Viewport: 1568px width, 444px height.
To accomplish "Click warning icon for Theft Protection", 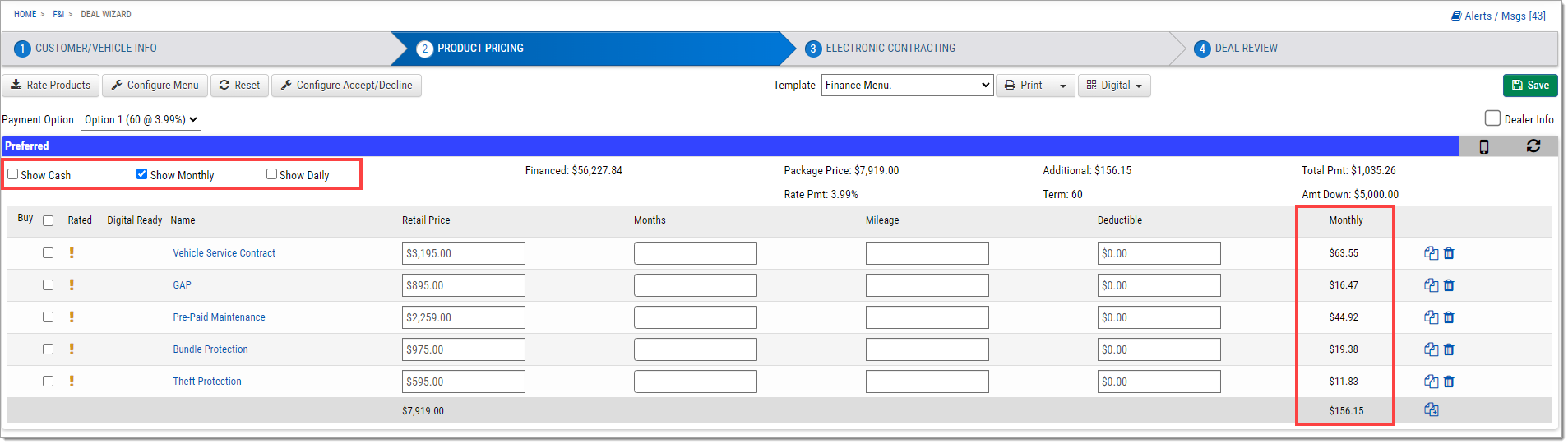I will pos(72,381).
